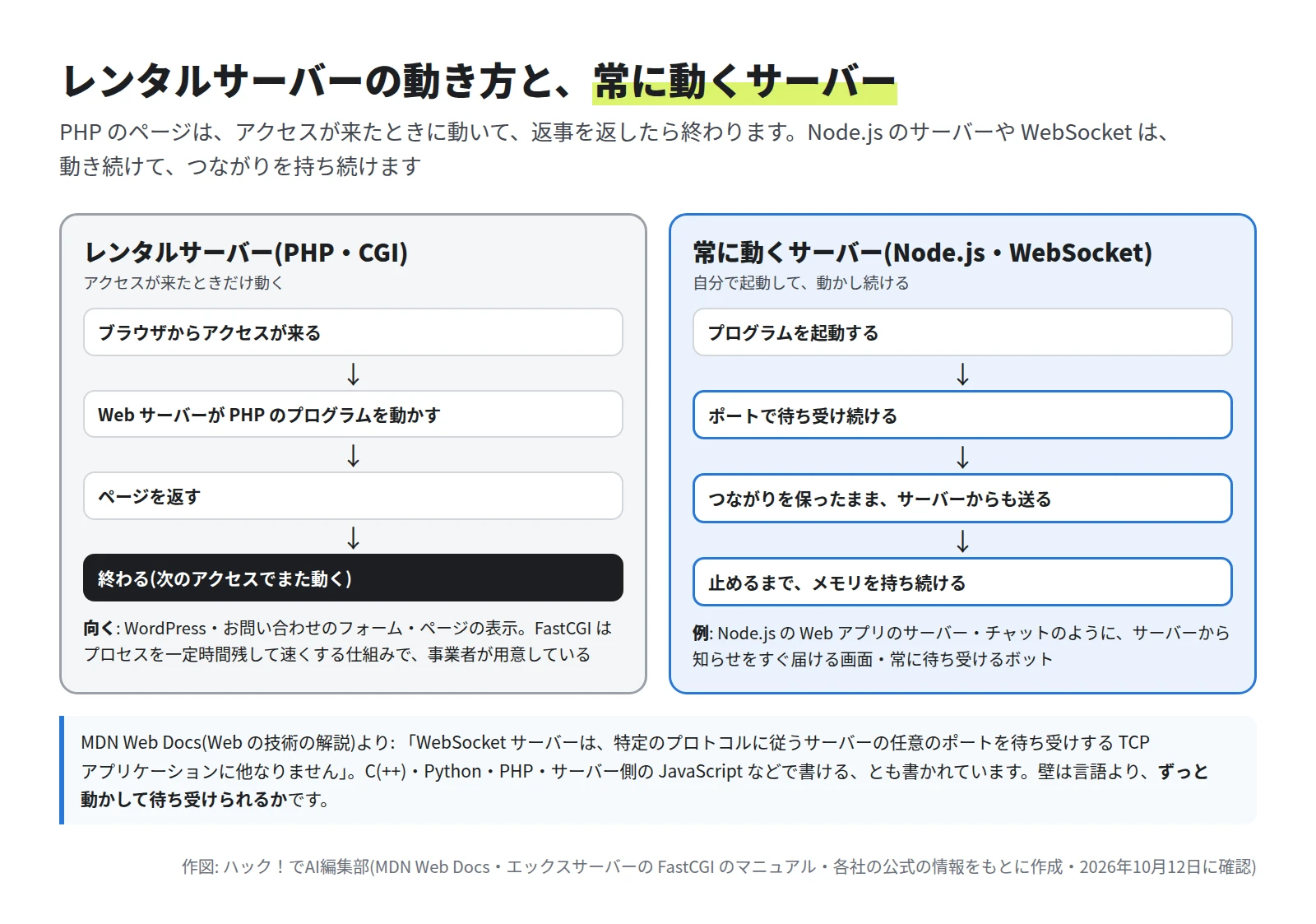Click bold text '動かして待ち受けられるか'
Image resolution: width=1316 pixels, height=924 pixels.
(x=183, y=799)
